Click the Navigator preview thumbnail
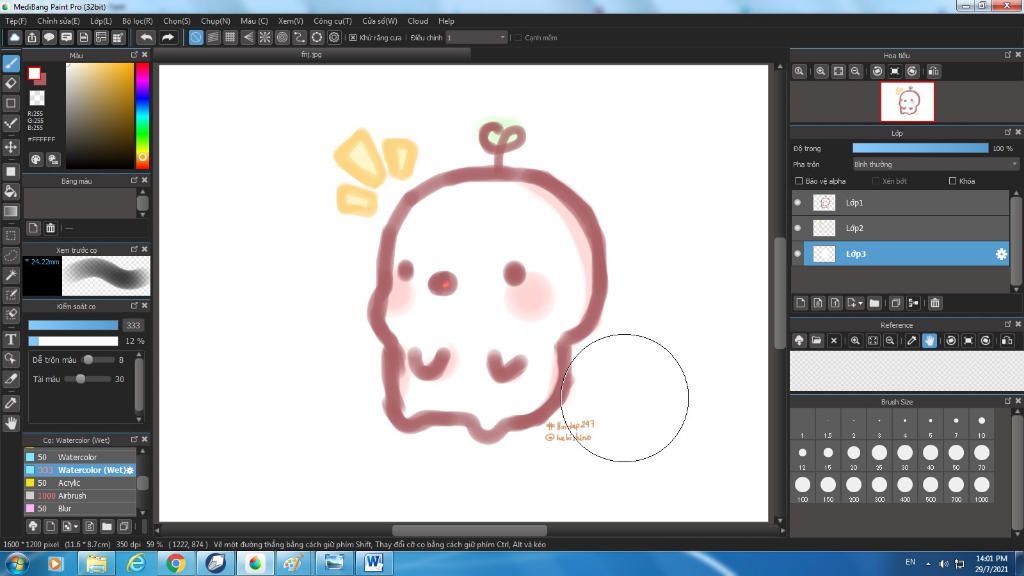 point(907,102)
